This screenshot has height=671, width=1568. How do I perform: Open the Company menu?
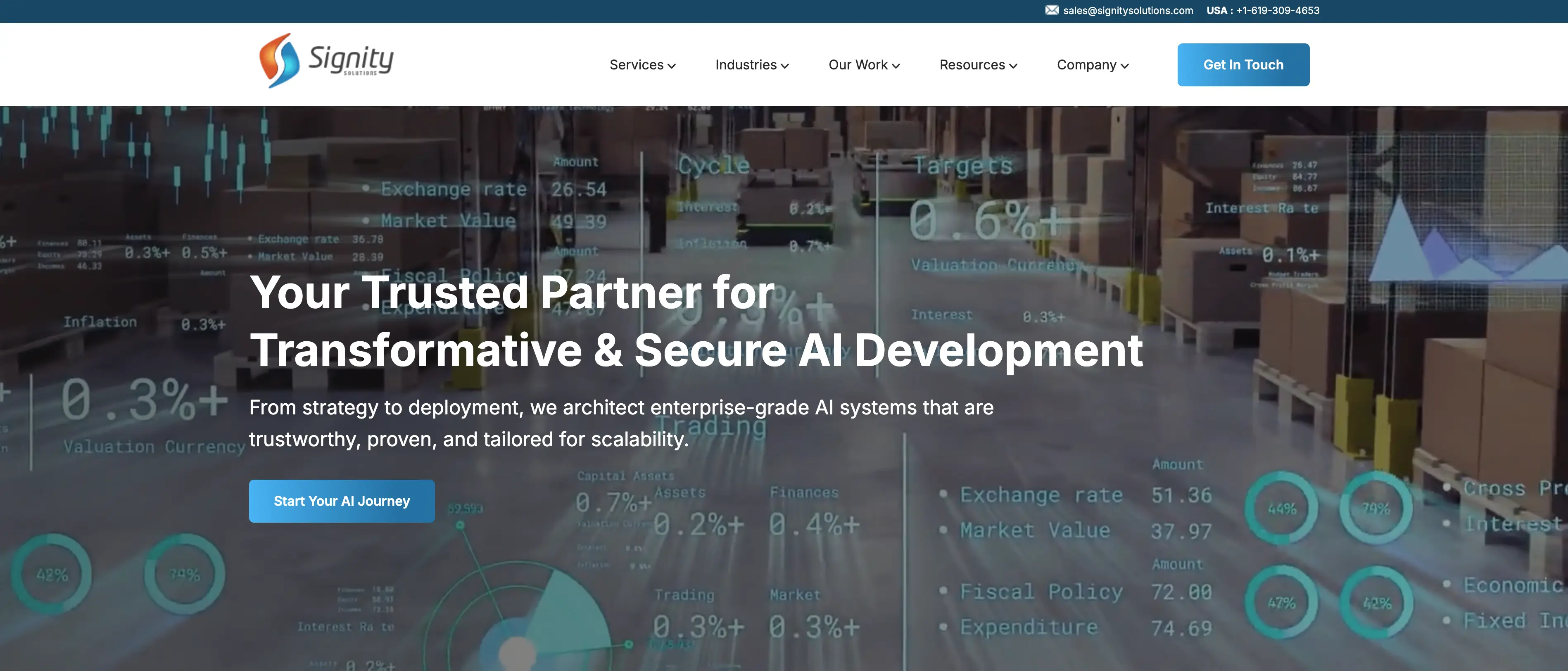click(x=1093, y=64)
